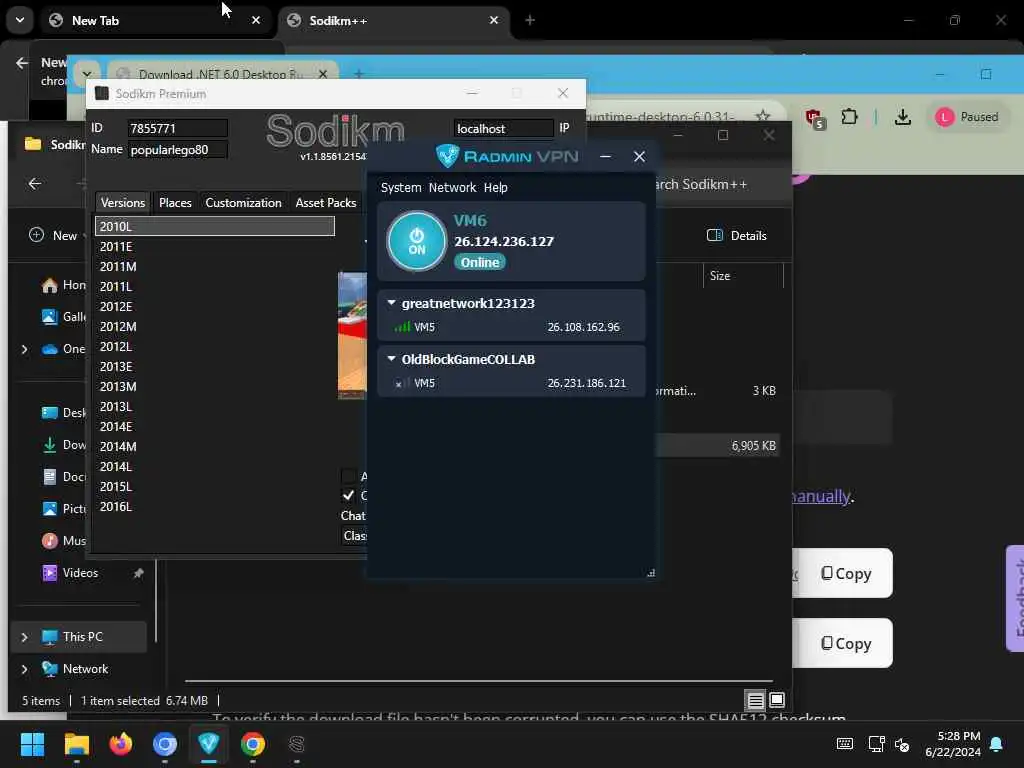1024x768 pixels.
Task: Click the VM6 computer name in Radmin
Action: click(x=470, y=221)
